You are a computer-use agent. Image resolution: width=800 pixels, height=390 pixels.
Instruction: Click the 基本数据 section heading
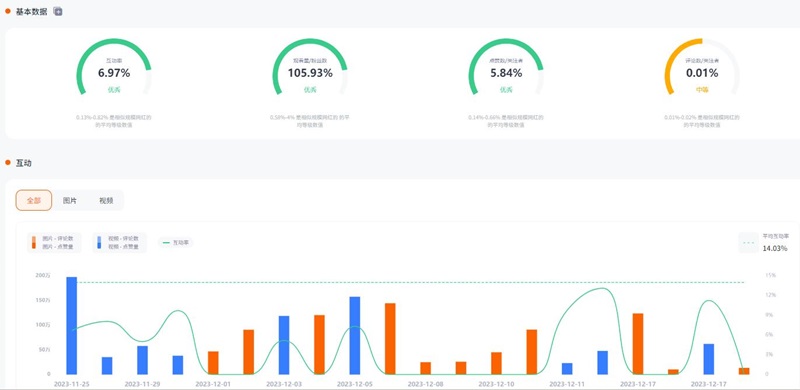point(32,11)
